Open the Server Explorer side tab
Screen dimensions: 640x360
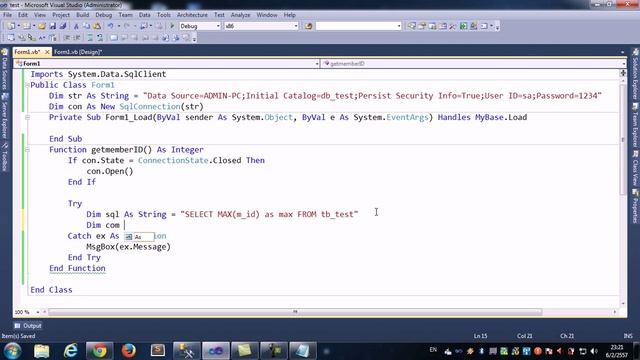4,116
